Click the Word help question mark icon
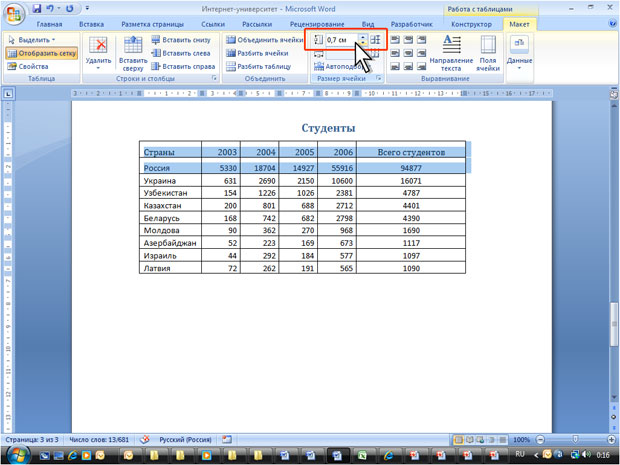The width and height of the screenshot is (620, 465). [x=609, y=23]
